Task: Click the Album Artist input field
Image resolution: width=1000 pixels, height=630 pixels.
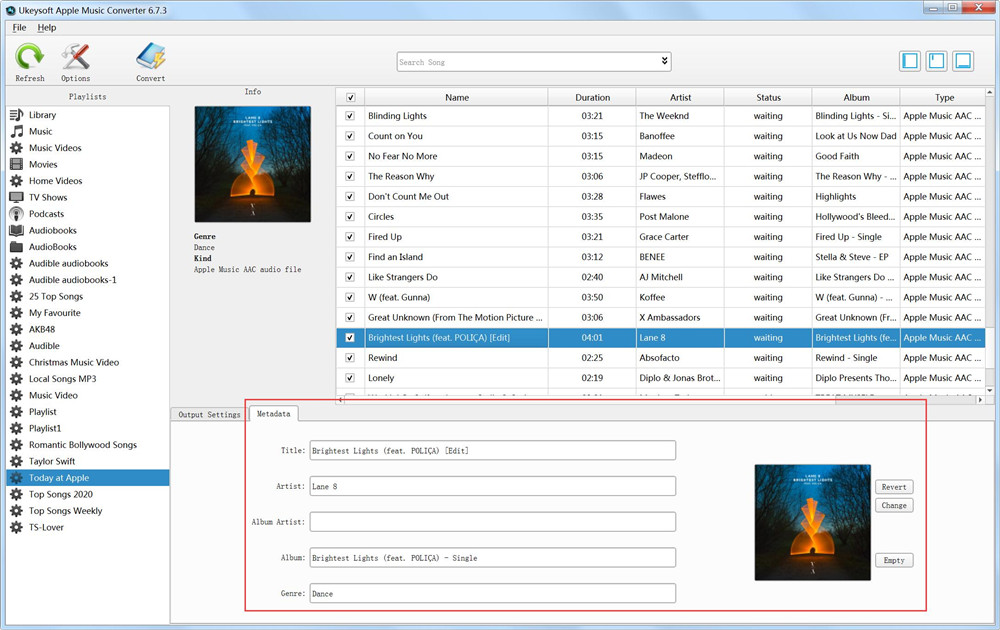Action: (492, 522)
